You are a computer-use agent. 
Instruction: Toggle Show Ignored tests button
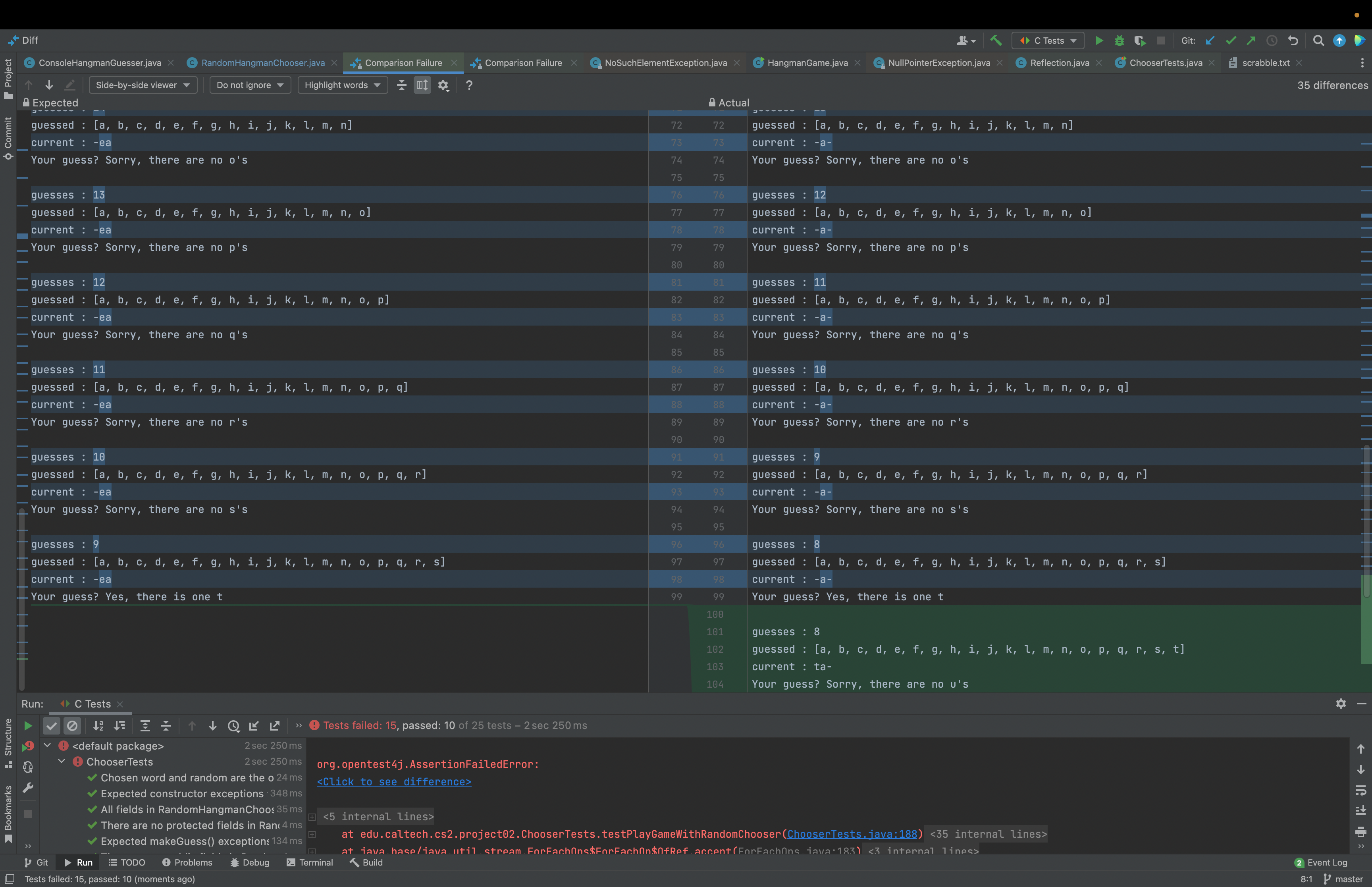click(x=72, y=726)
